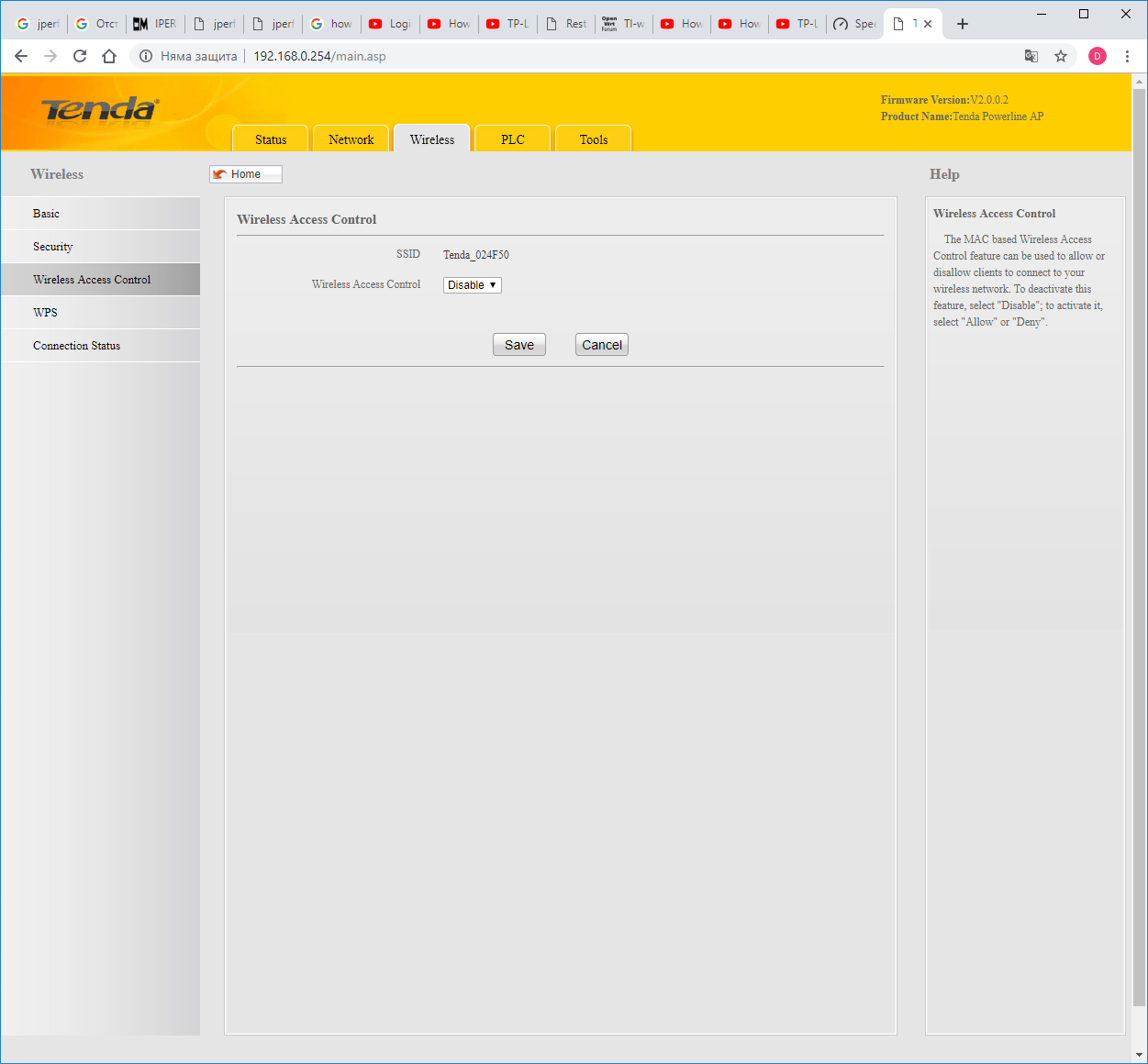Click 'Product Name:Tenda Powerline AP' text
The width and height of the screenshot is (1148, 1064).
(x=962, y=116)
